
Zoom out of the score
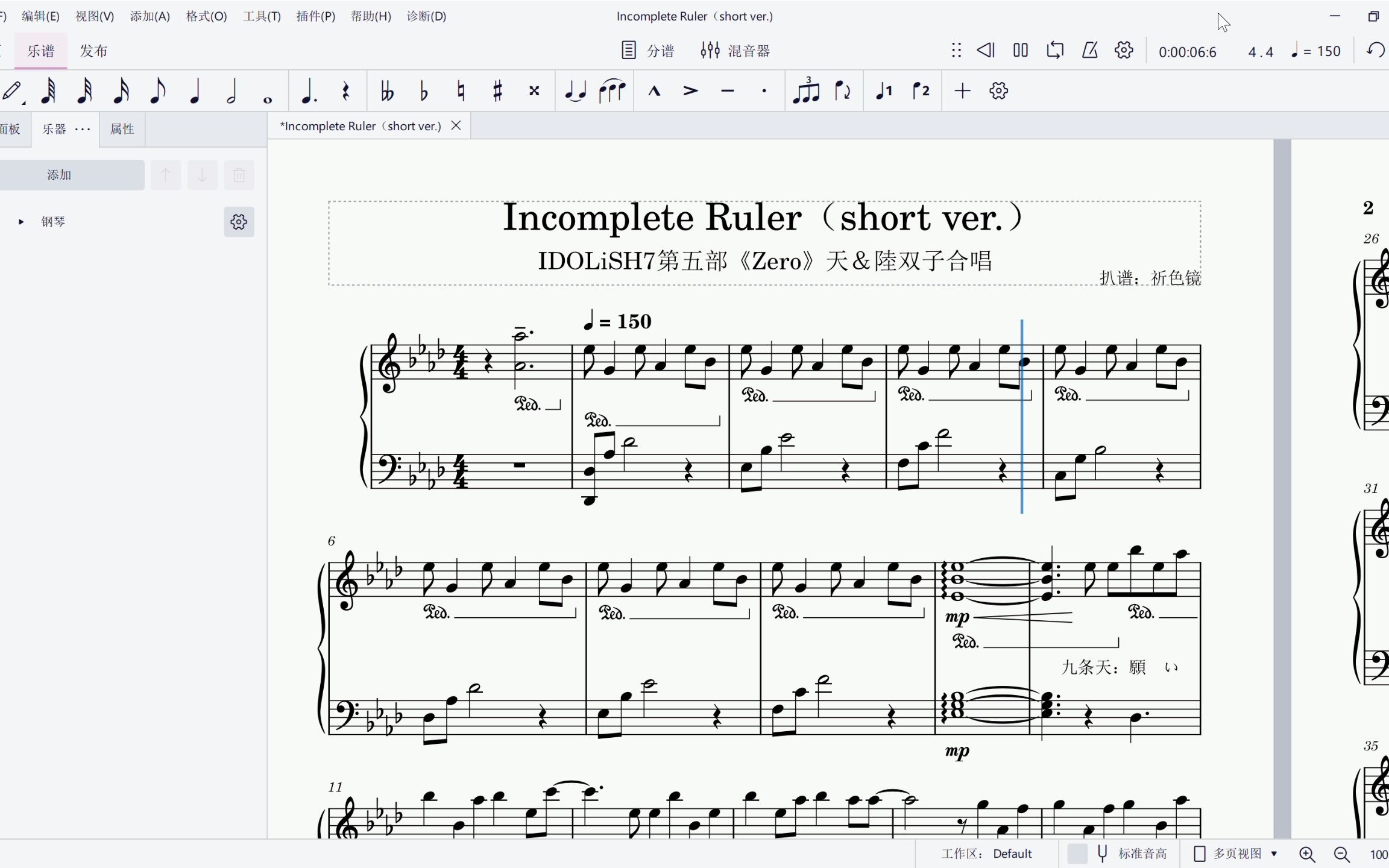click(x=1342, y=854)
